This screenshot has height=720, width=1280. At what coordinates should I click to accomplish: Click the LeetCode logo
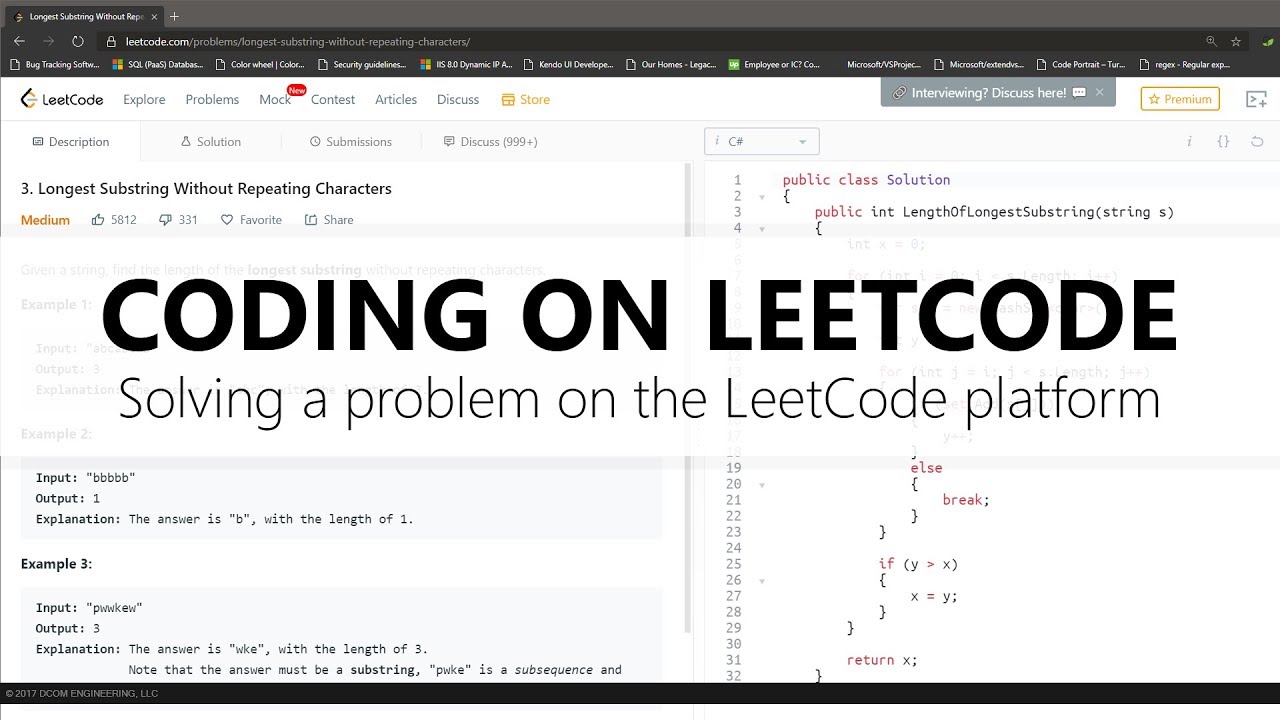[x=62, y=99]
